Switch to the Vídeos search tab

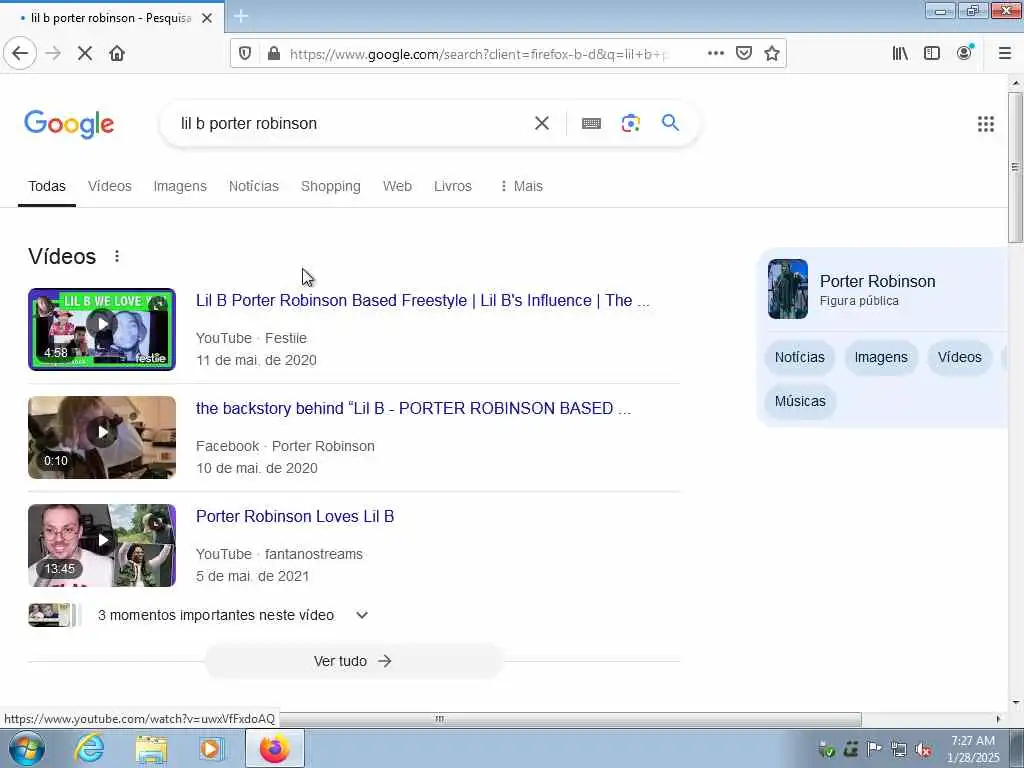pos(110,186)
